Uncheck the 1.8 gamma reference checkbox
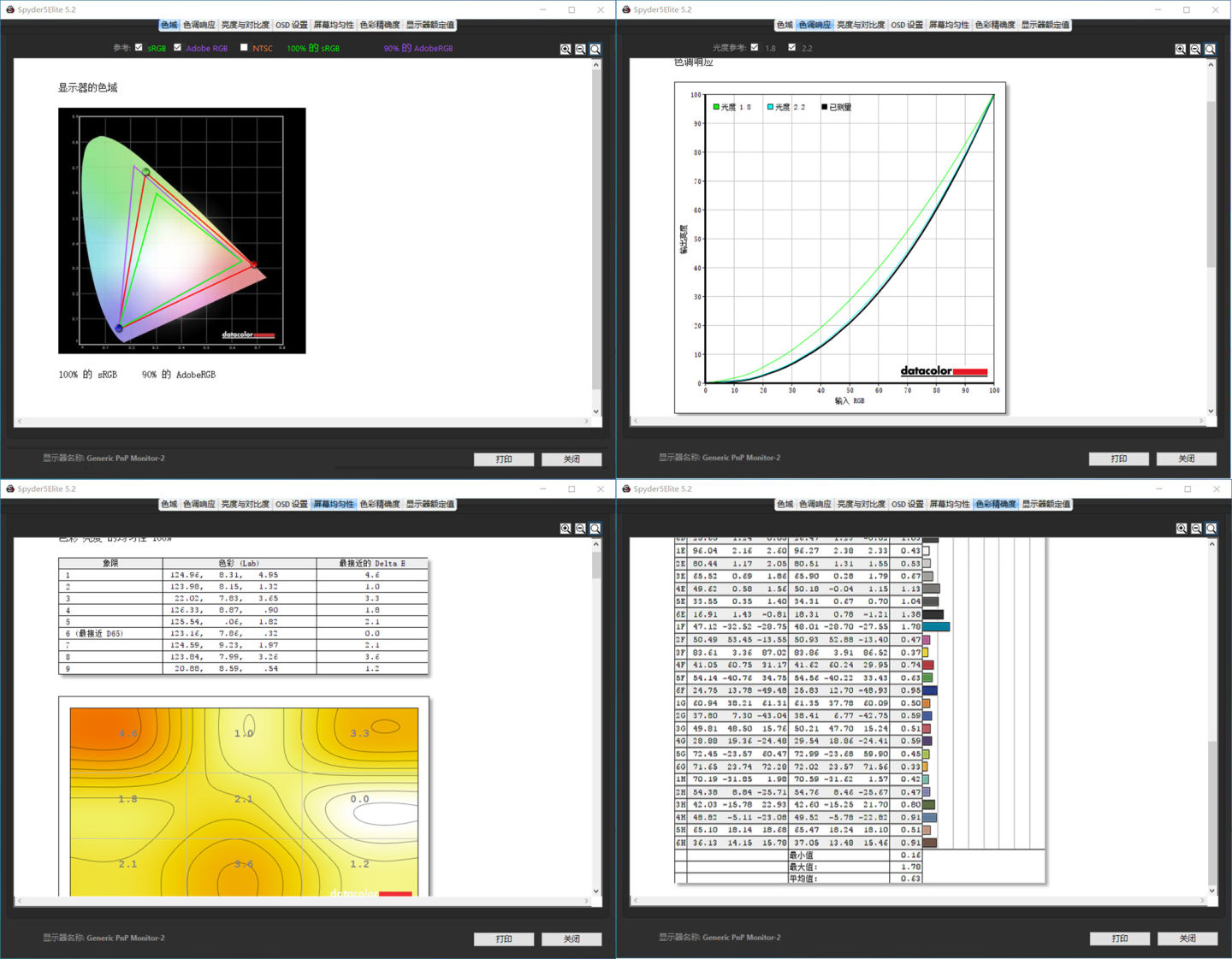The image size is (1232, 959). [754, 48]
